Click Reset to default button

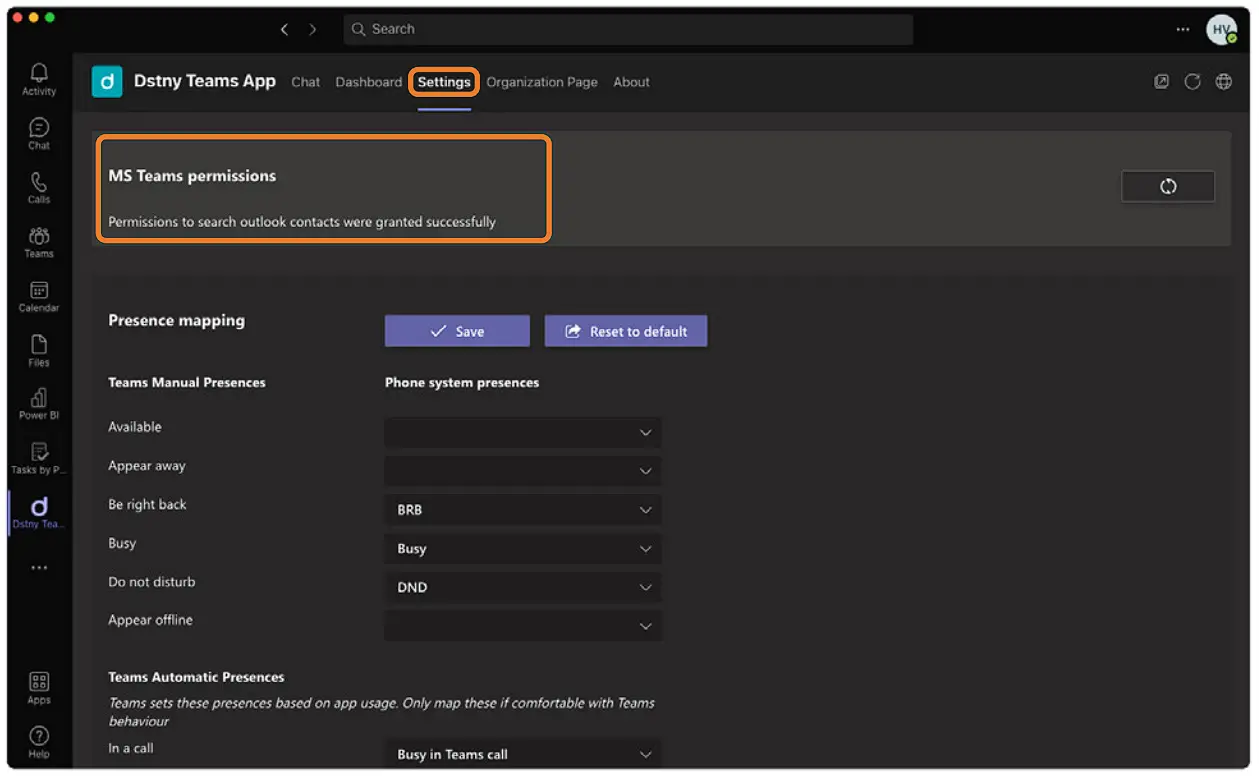(x=626, y=331)
